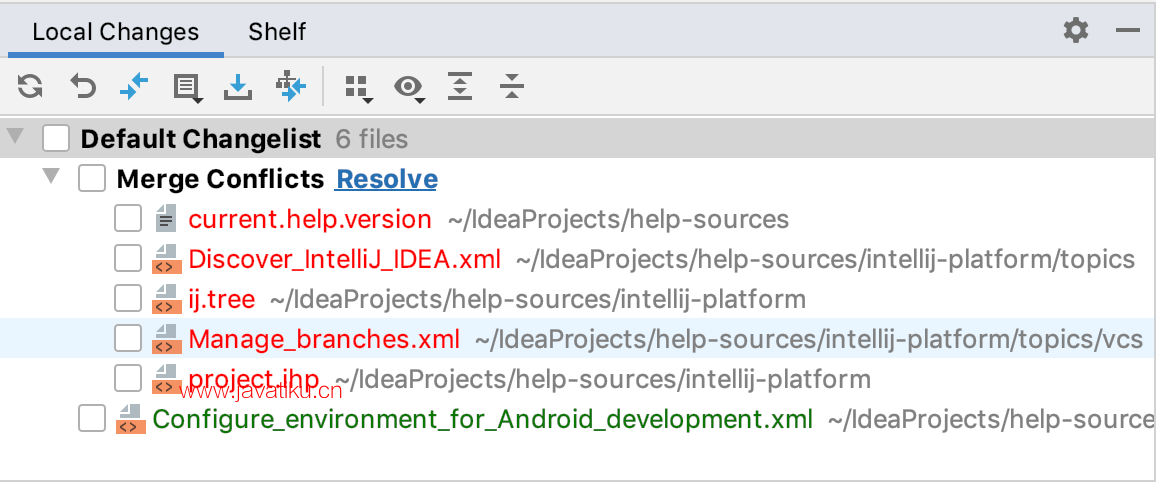Click the file icon of ij.tree
The image size is (1156, 482).
click(167, 298)
